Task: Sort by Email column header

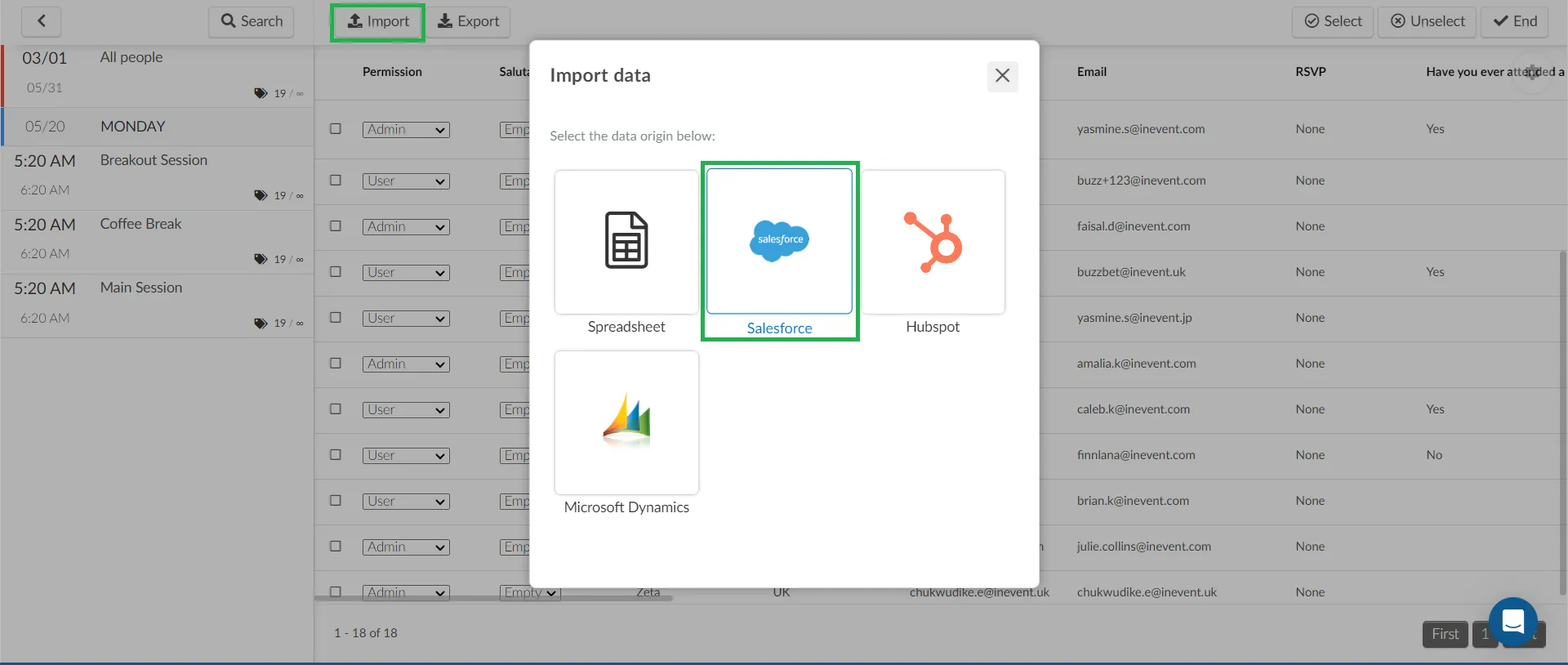Action: click(x=1092, y=72)
